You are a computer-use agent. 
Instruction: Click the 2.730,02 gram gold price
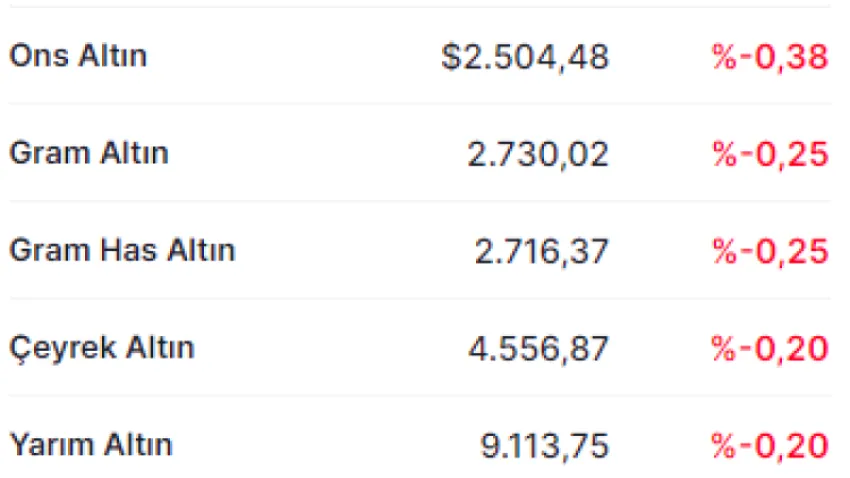point(538,154)
